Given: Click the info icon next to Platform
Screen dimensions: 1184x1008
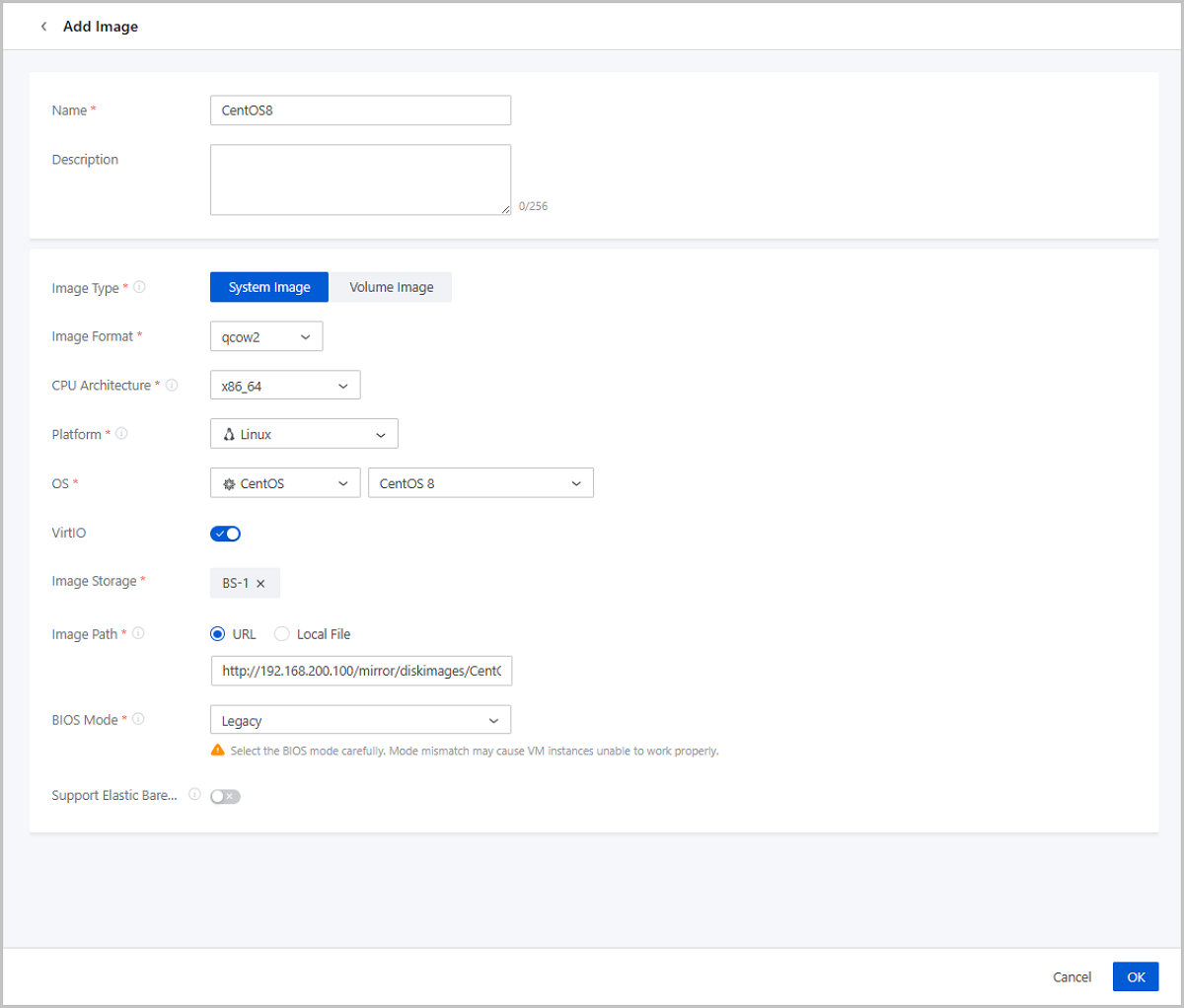Looking at the screenshot, I should [x=121, y=433].
